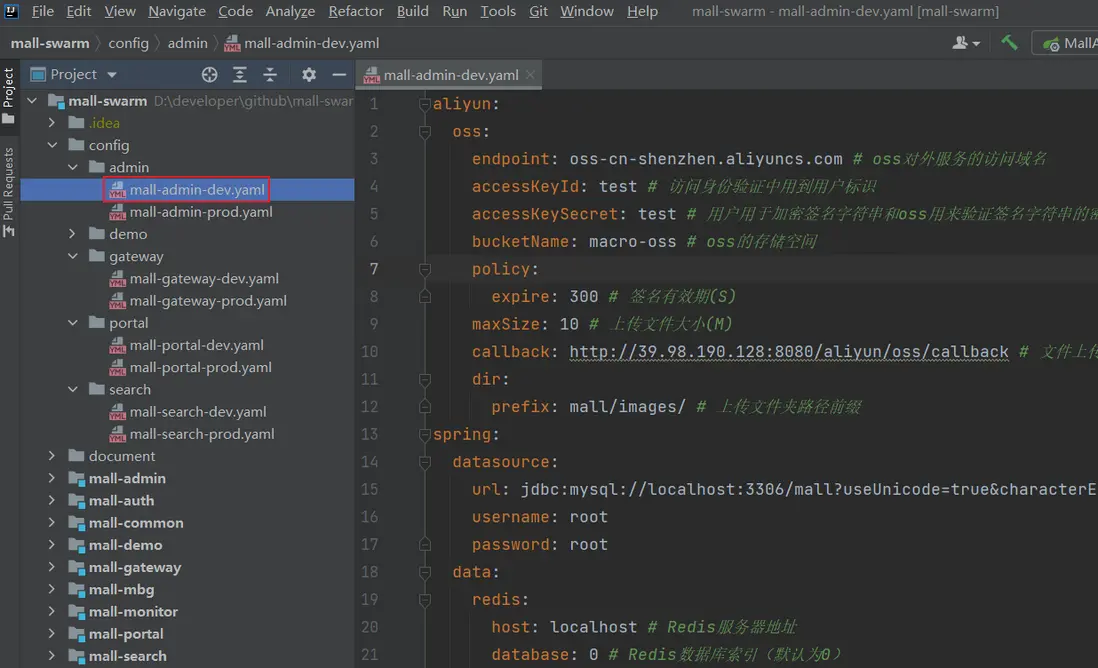Open the Refactor menu
Viewport: 1098px width, 668px height.
coord(356,12)
